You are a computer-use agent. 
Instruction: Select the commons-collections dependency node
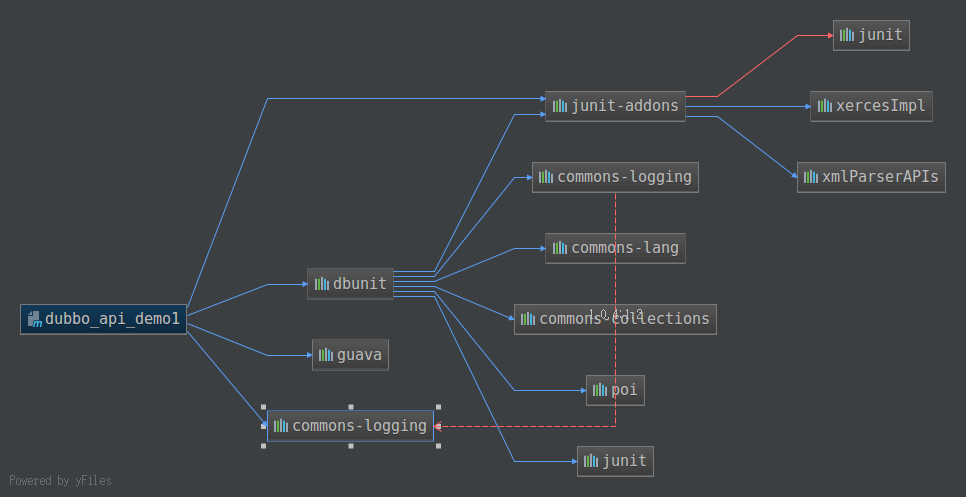(x=615, y=319)
